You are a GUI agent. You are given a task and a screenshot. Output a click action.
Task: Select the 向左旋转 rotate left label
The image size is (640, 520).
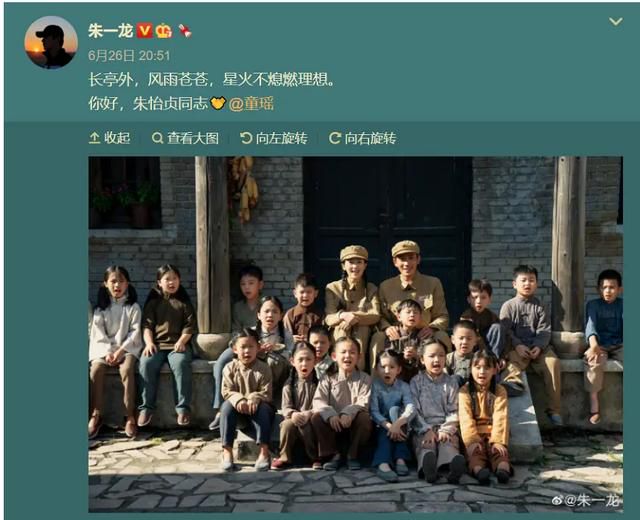click(282, 138)
